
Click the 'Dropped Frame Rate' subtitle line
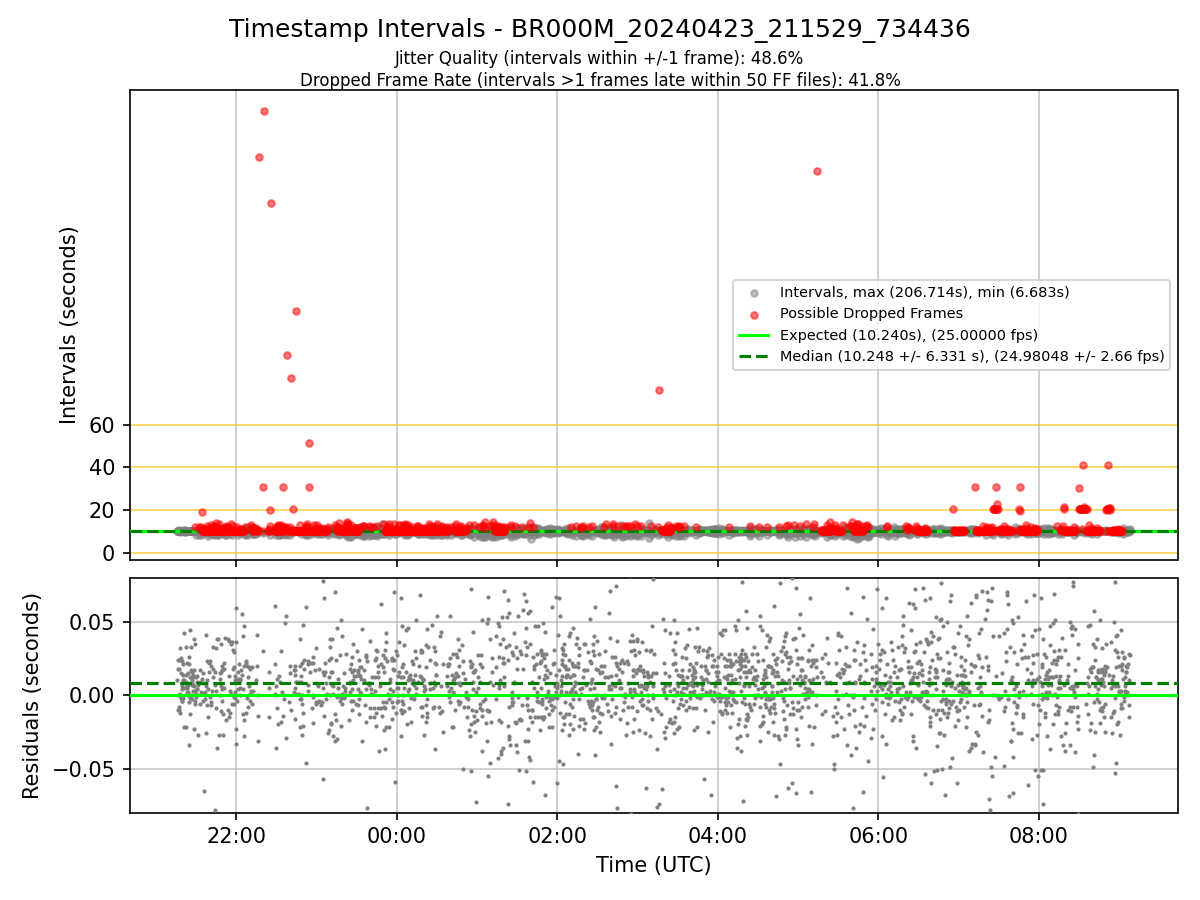[x=600, y=80]
